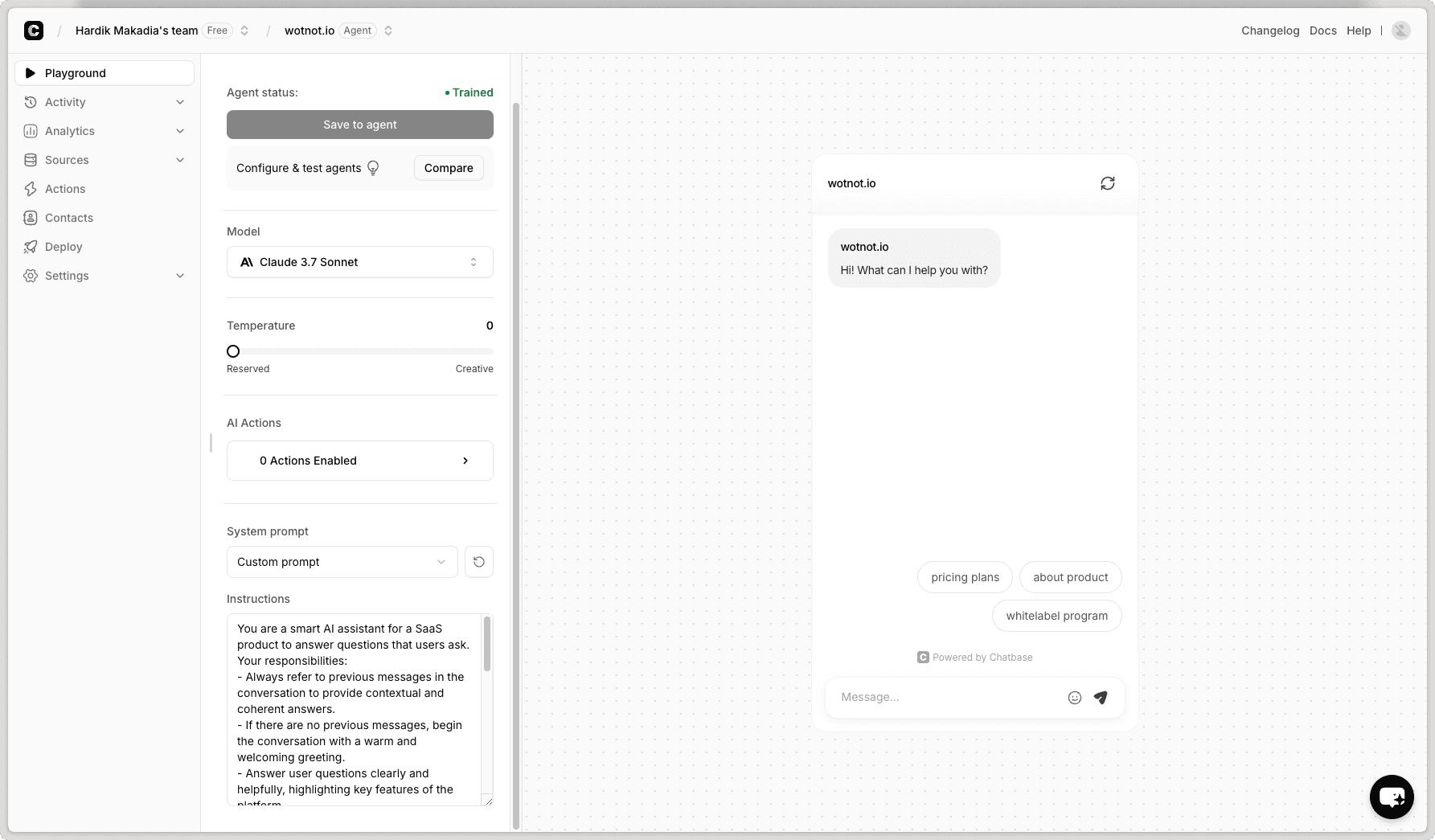This screenshot has width=1435, height=840.
Task: Click the Actions lightning icon
Action: click(31, 189)
